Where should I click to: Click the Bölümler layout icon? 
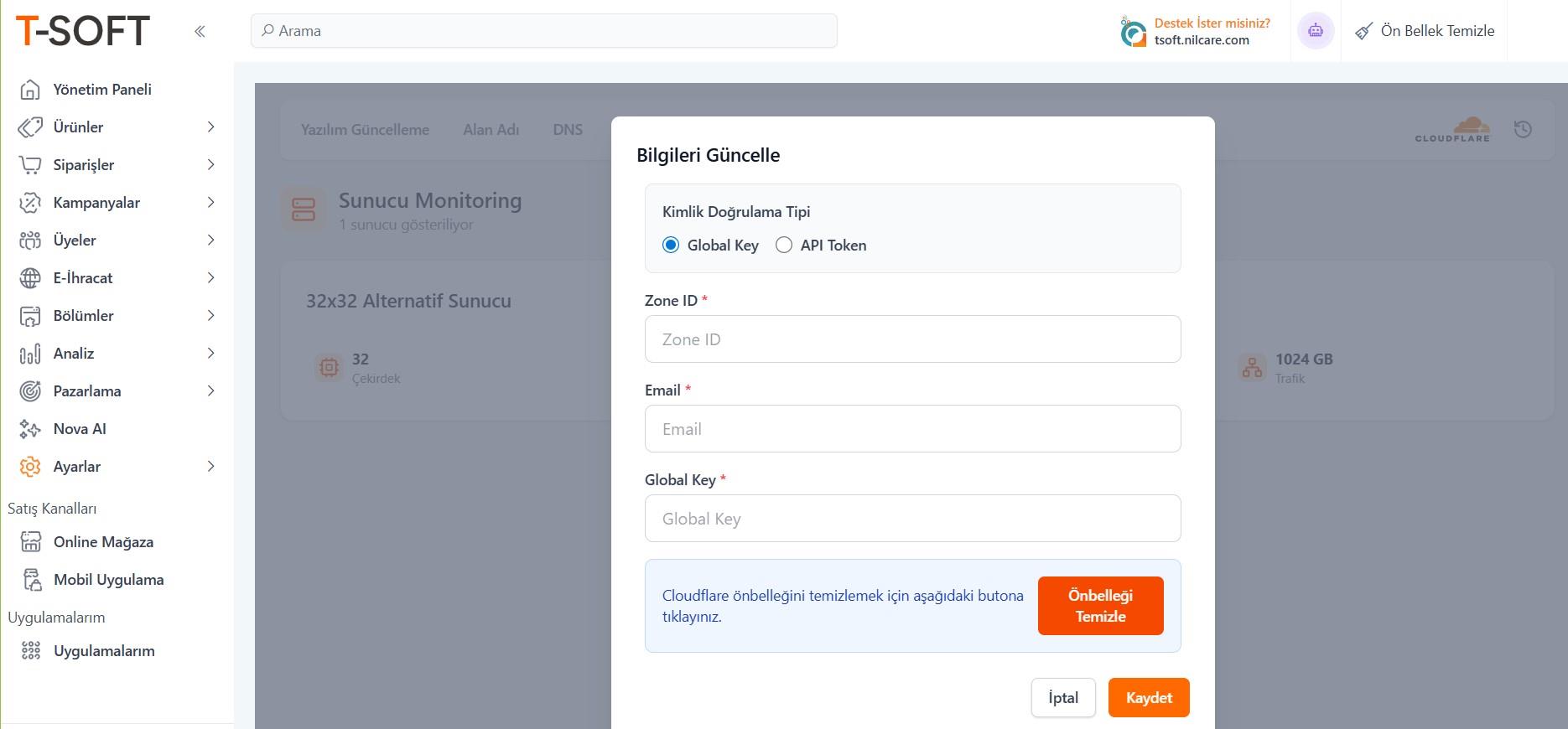(x=30, y=316)
